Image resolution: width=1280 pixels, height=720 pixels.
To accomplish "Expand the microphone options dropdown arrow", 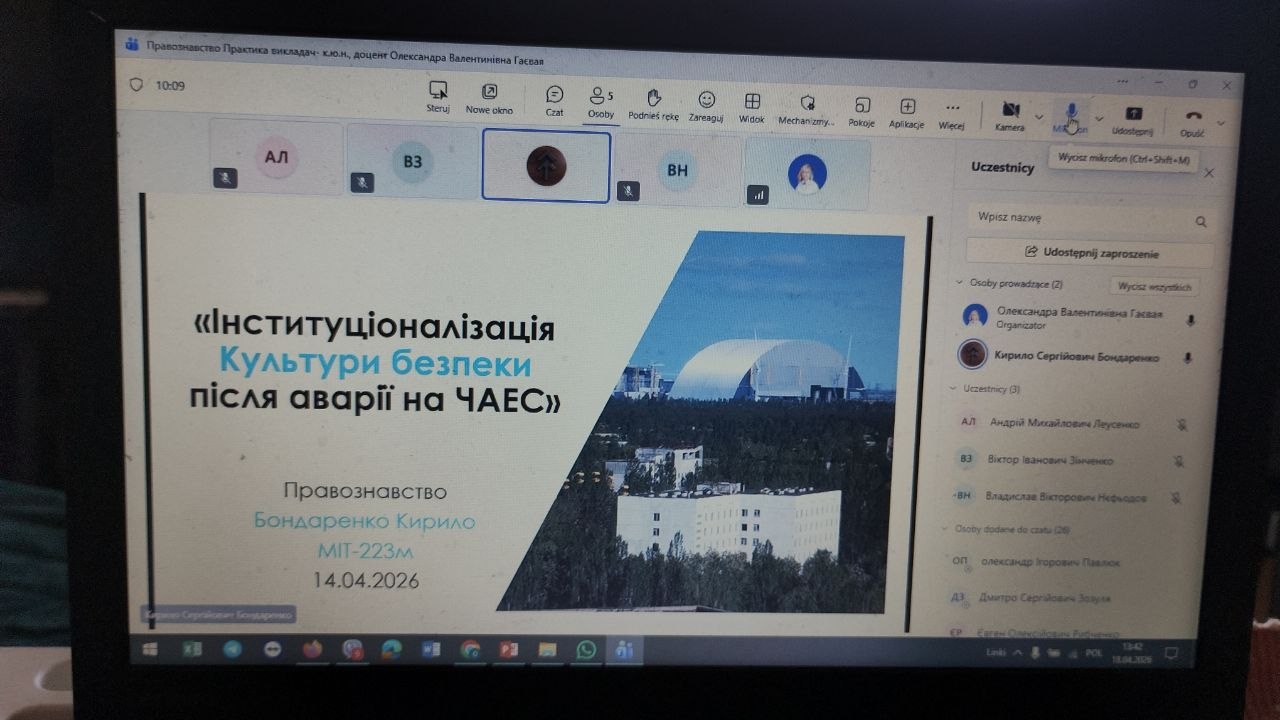I will pos(1099,118).
